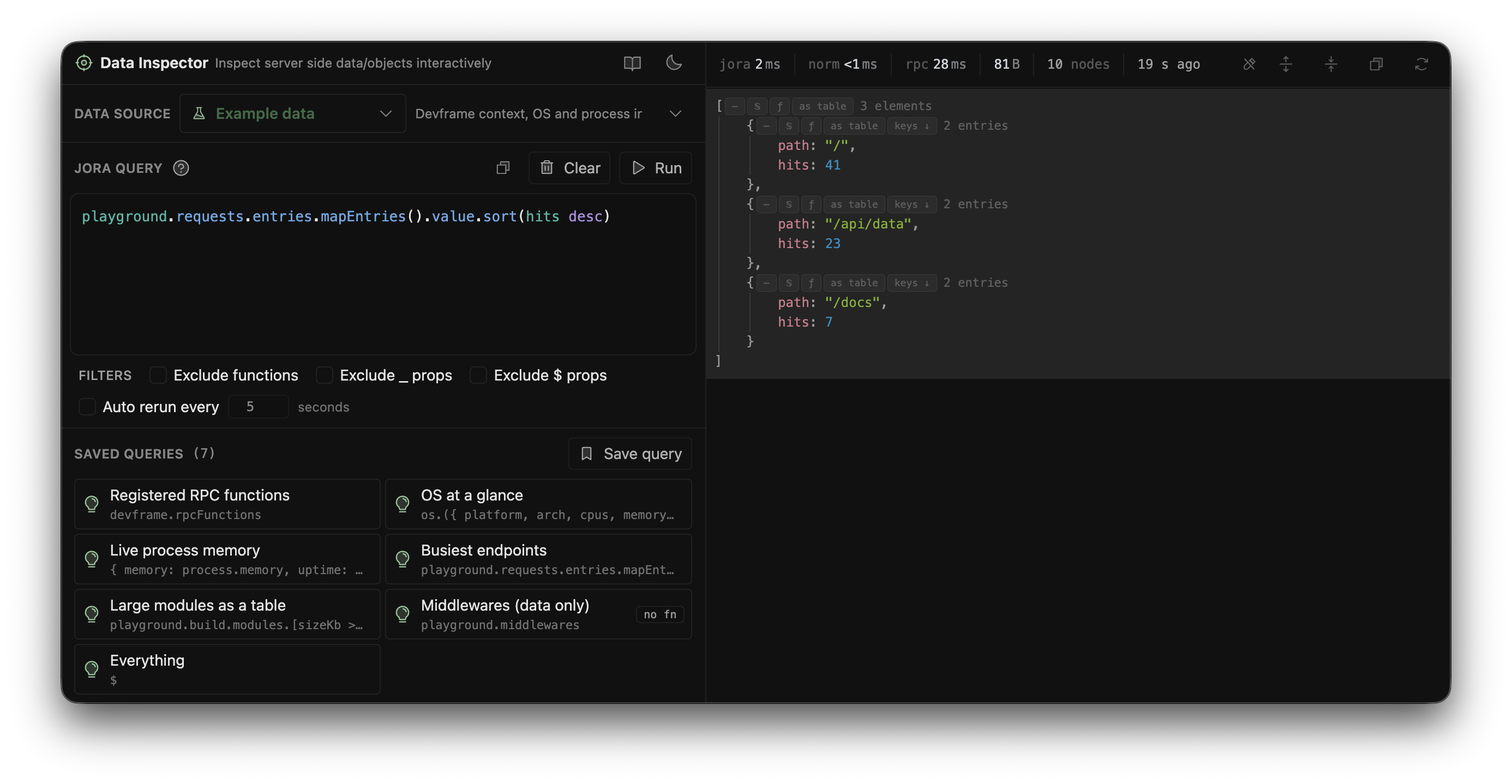Click the S button on the "/docs" object
1512x784 pixels.
click(789, 284)
